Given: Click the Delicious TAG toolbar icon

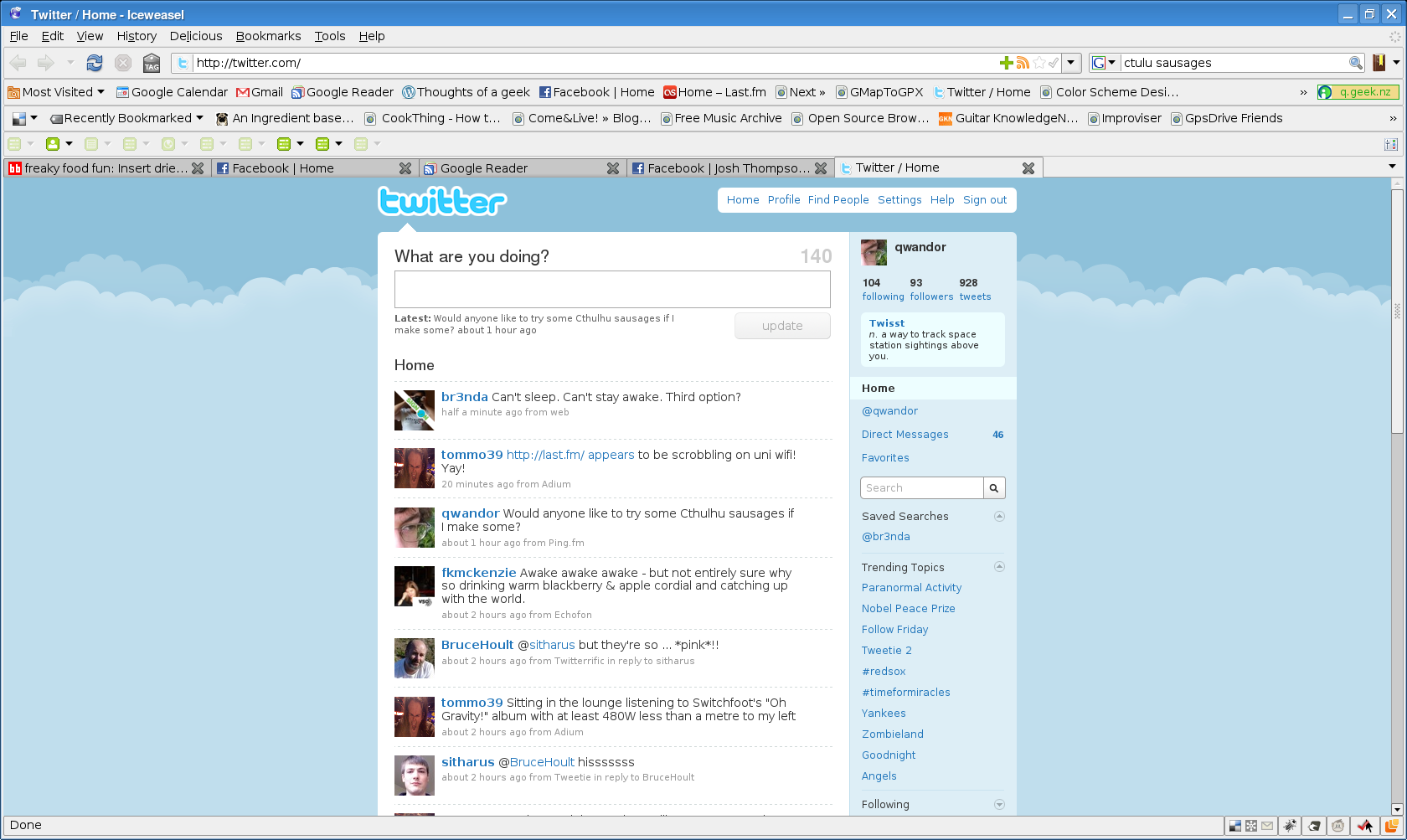Looking at the screenshot, I should coord(152,63).
